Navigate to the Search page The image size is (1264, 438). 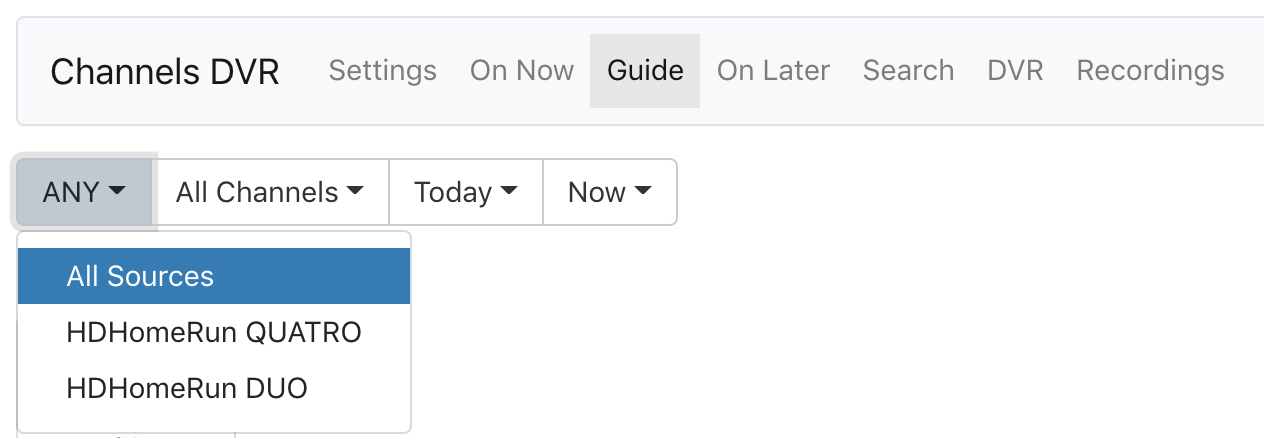pyautogui.click(x=908, y=71)
